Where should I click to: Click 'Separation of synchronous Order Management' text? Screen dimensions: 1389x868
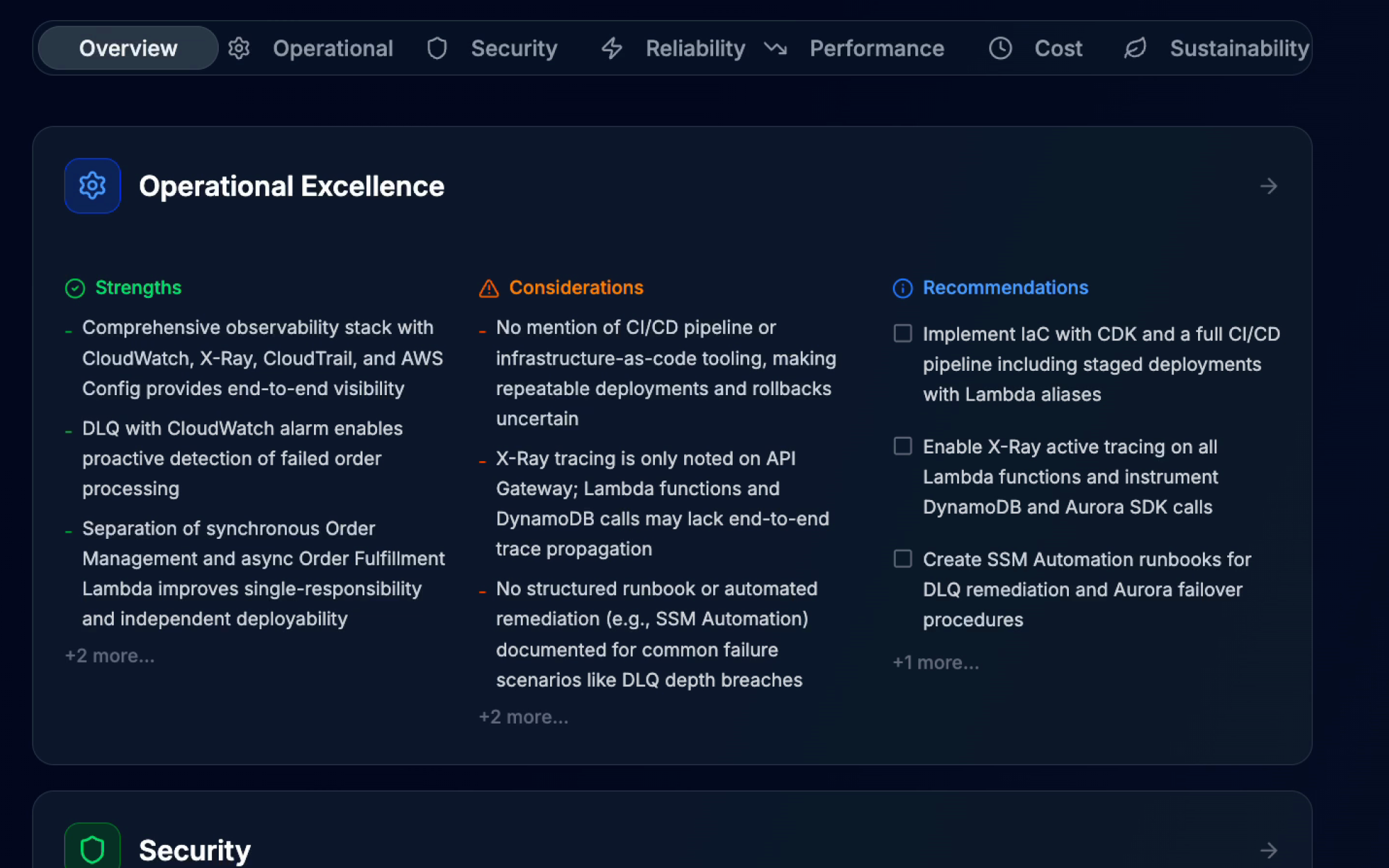pos(263,574)
